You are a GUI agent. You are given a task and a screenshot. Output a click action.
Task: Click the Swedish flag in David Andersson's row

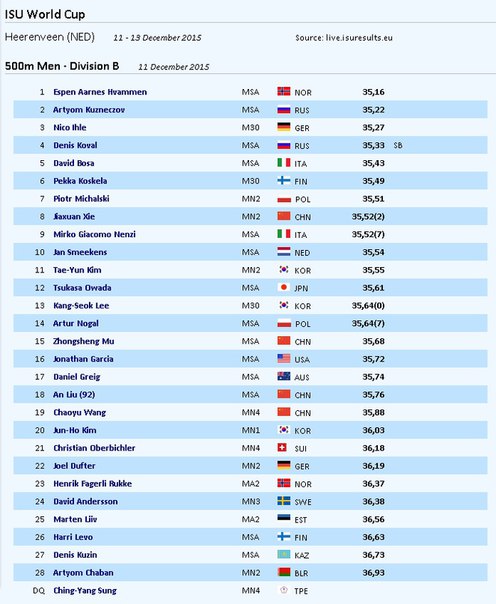click(x=284, y=501)
